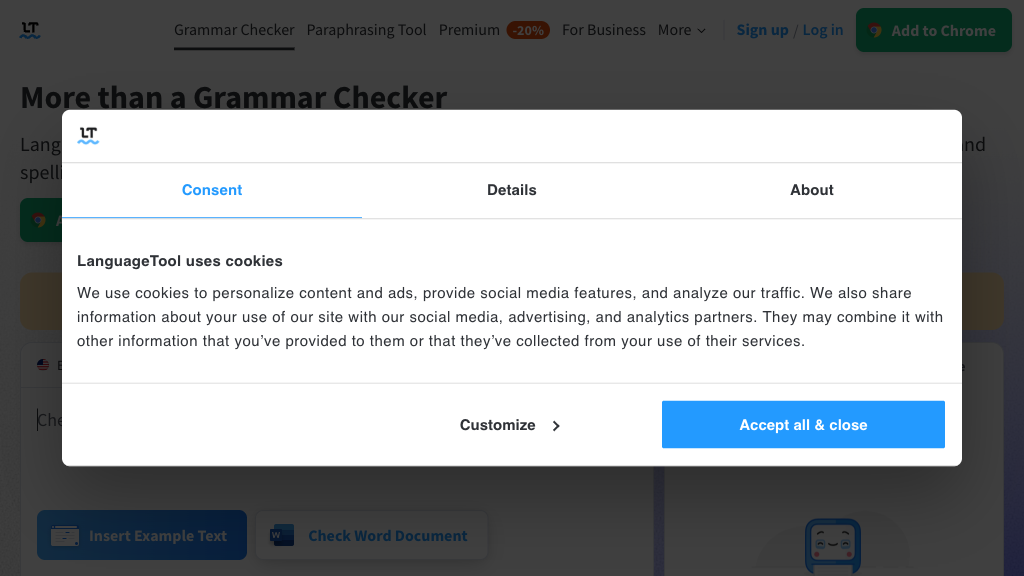Click the Insert Example Text icon
Image resolution: width=1024 pixels, height=576 pixels.
(65, 536)
